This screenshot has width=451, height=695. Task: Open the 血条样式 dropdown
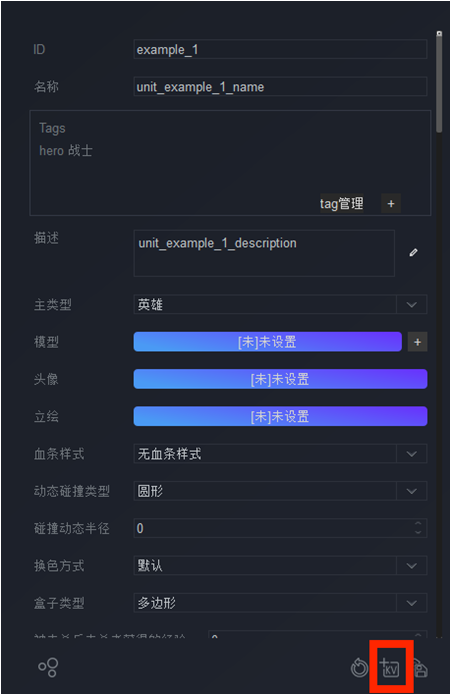pyautogui.click(x=280, y=453)
